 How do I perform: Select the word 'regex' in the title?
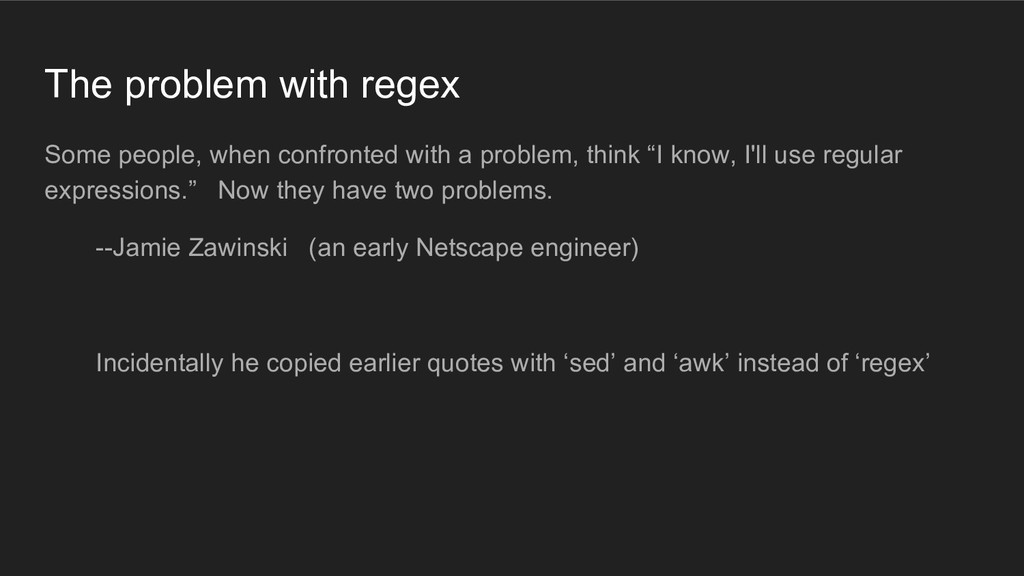pyautogui.click(x=410, y=88)
